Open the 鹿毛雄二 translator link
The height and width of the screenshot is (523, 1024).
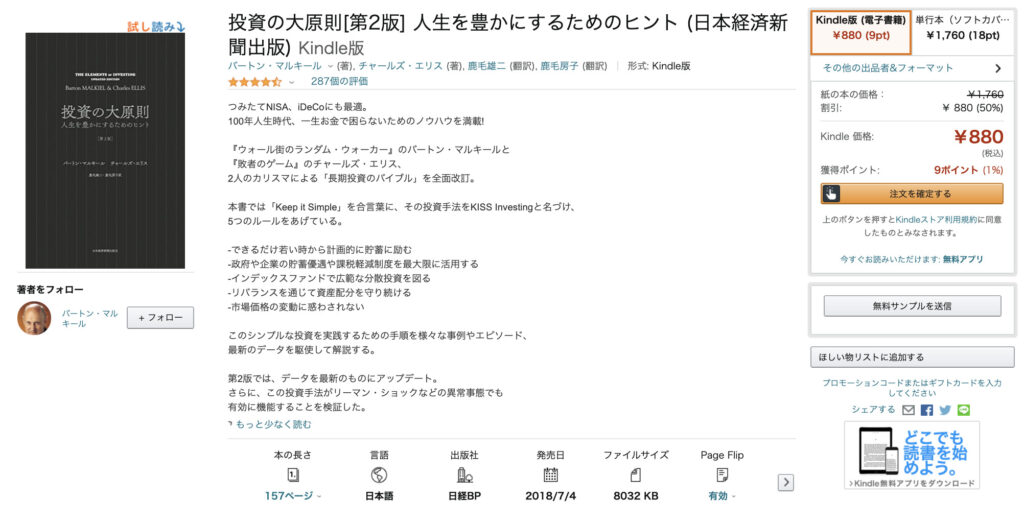pos(487,66)
